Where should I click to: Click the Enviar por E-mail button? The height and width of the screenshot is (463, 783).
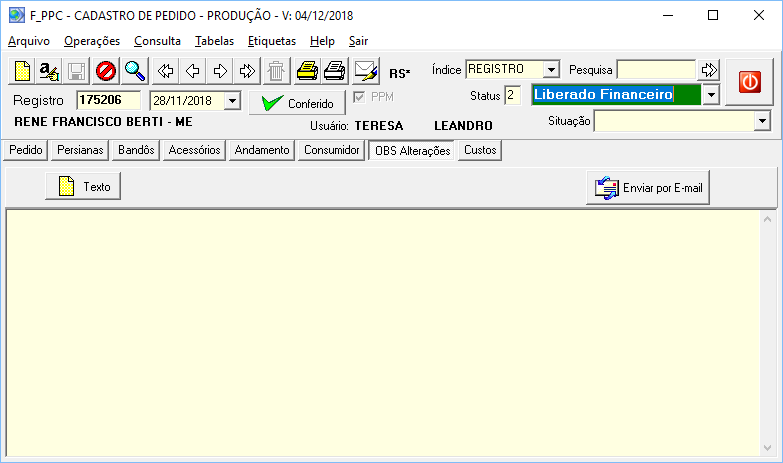click(x=648, y=188)
